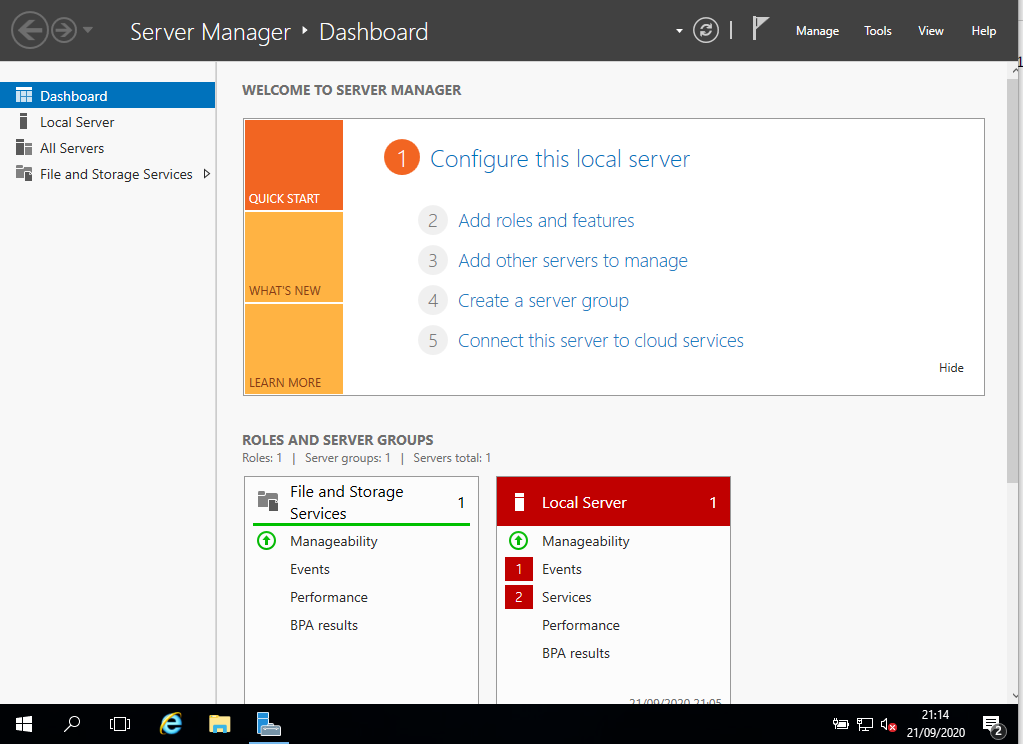The image size is (1023, 744).
Task: Open Services in Local Server tile
Action: click(566, 597)
